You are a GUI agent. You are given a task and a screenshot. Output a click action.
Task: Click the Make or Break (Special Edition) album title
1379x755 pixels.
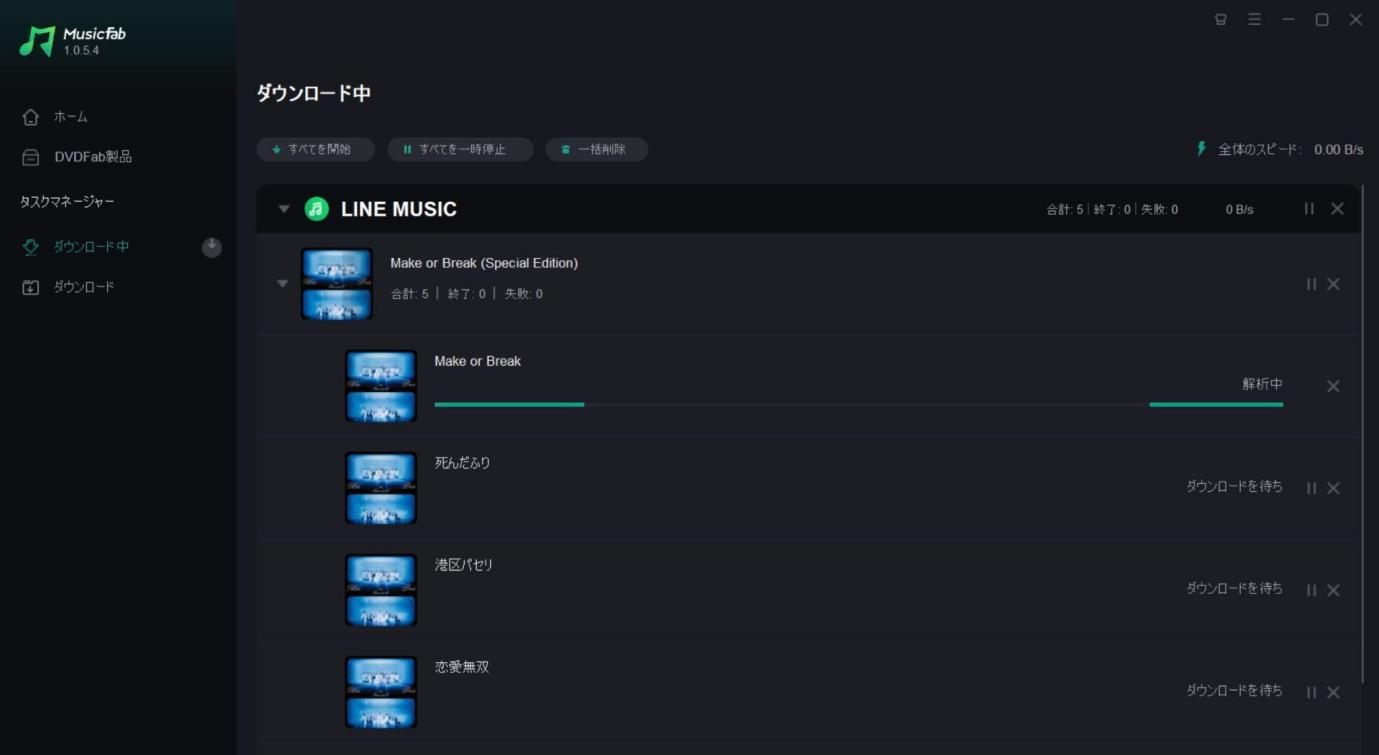point(484,263)
